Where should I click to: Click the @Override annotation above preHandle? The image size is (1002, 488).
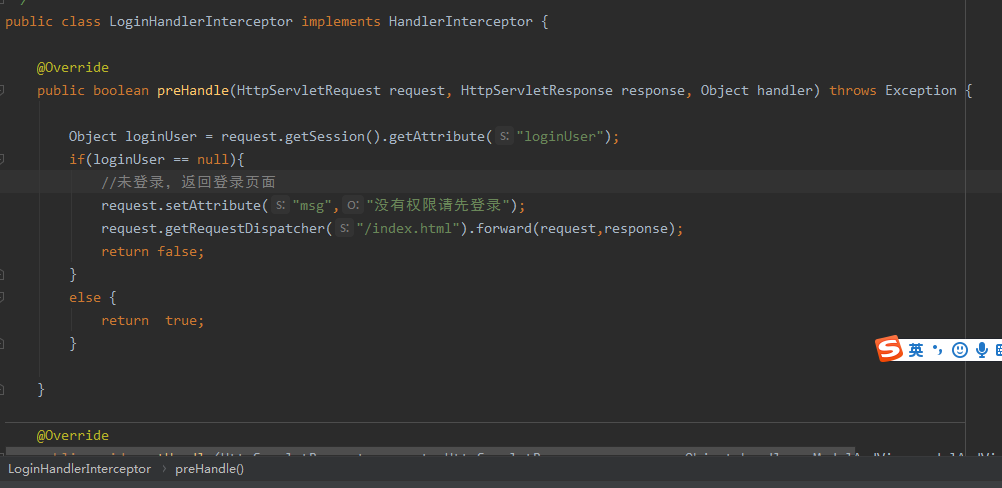73,68
